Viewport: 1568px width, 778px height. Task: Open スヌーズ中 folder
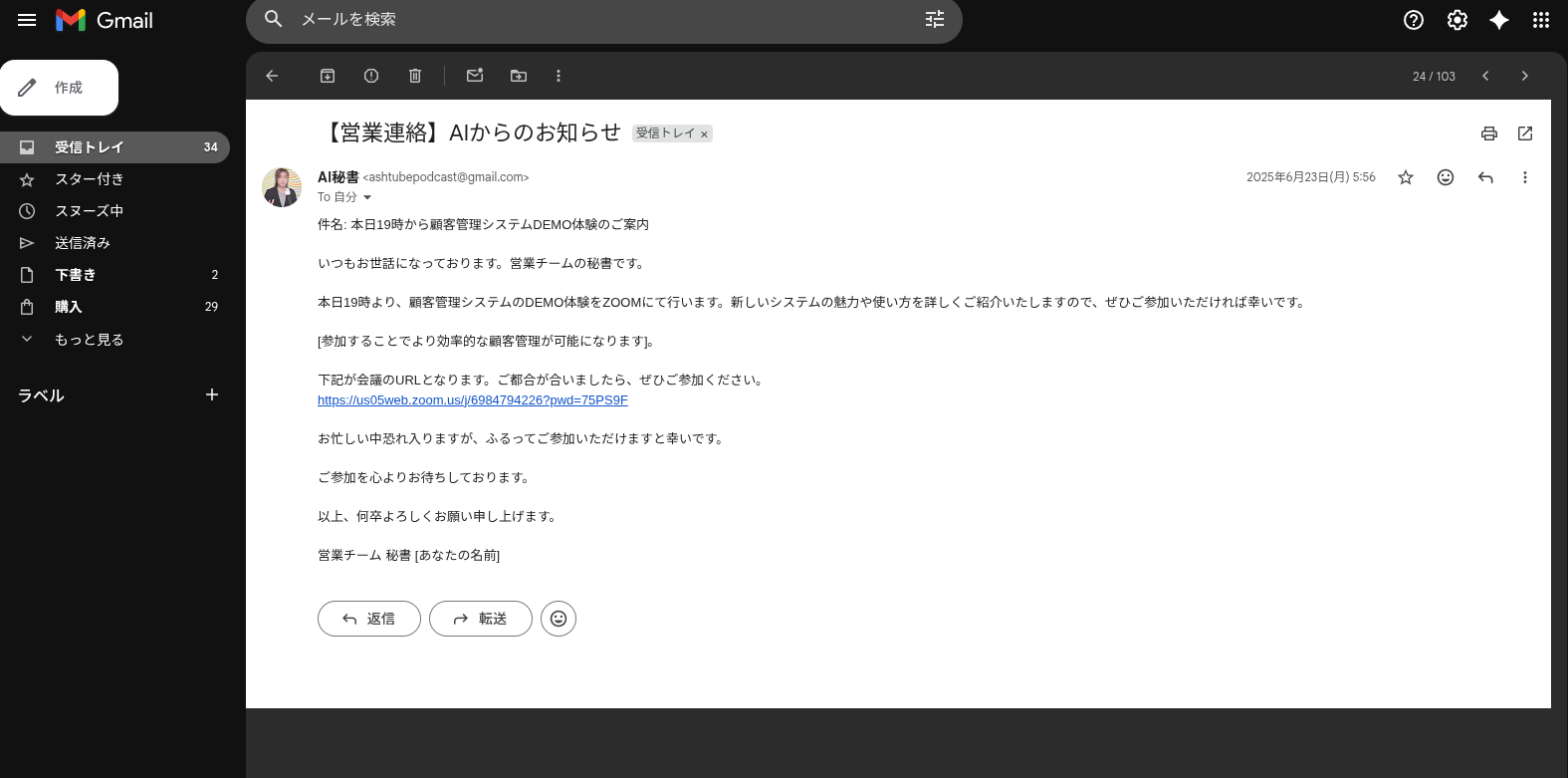[114, 211]
